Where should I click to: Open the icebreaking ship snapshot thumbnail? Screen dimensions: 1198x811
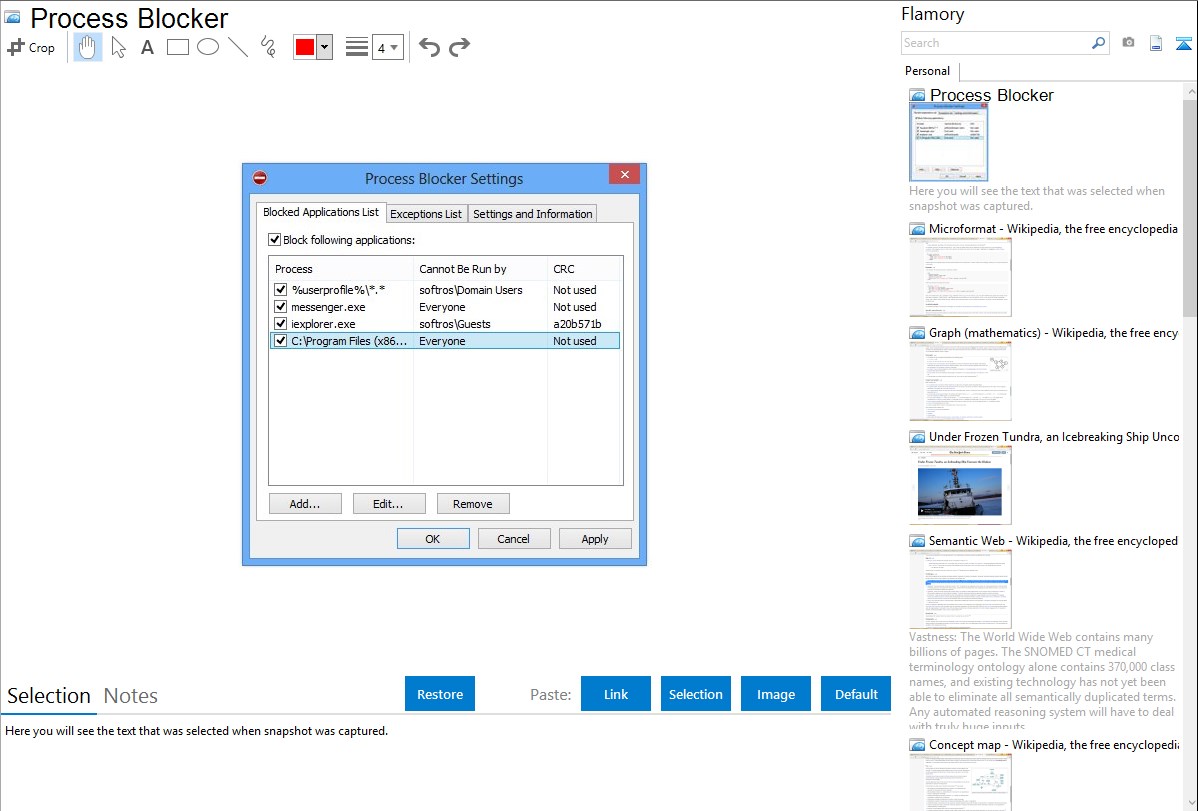(x=960, y=485)
